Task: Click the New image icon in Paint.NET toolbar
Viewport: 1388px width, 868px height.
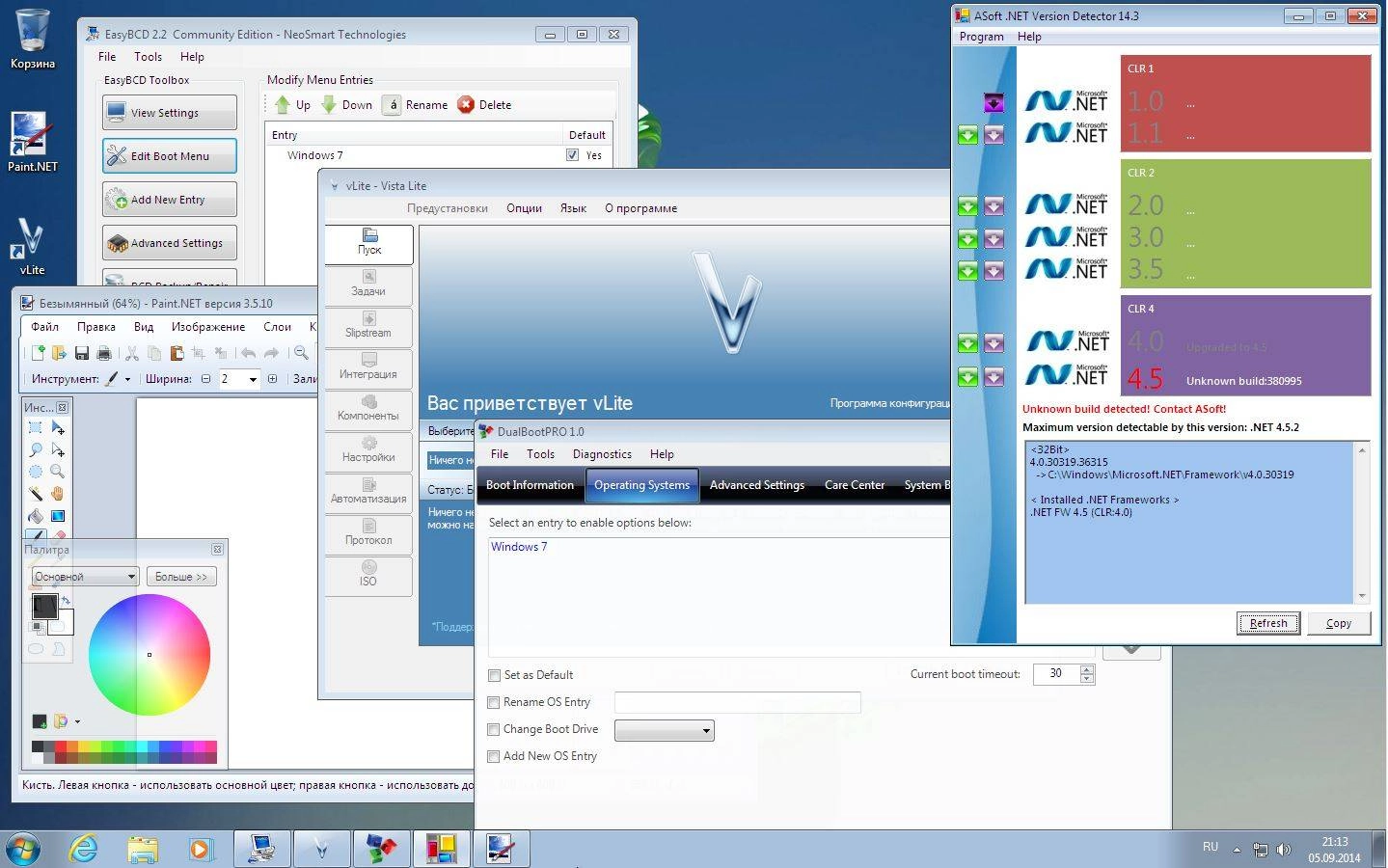Action: [37, 353]
